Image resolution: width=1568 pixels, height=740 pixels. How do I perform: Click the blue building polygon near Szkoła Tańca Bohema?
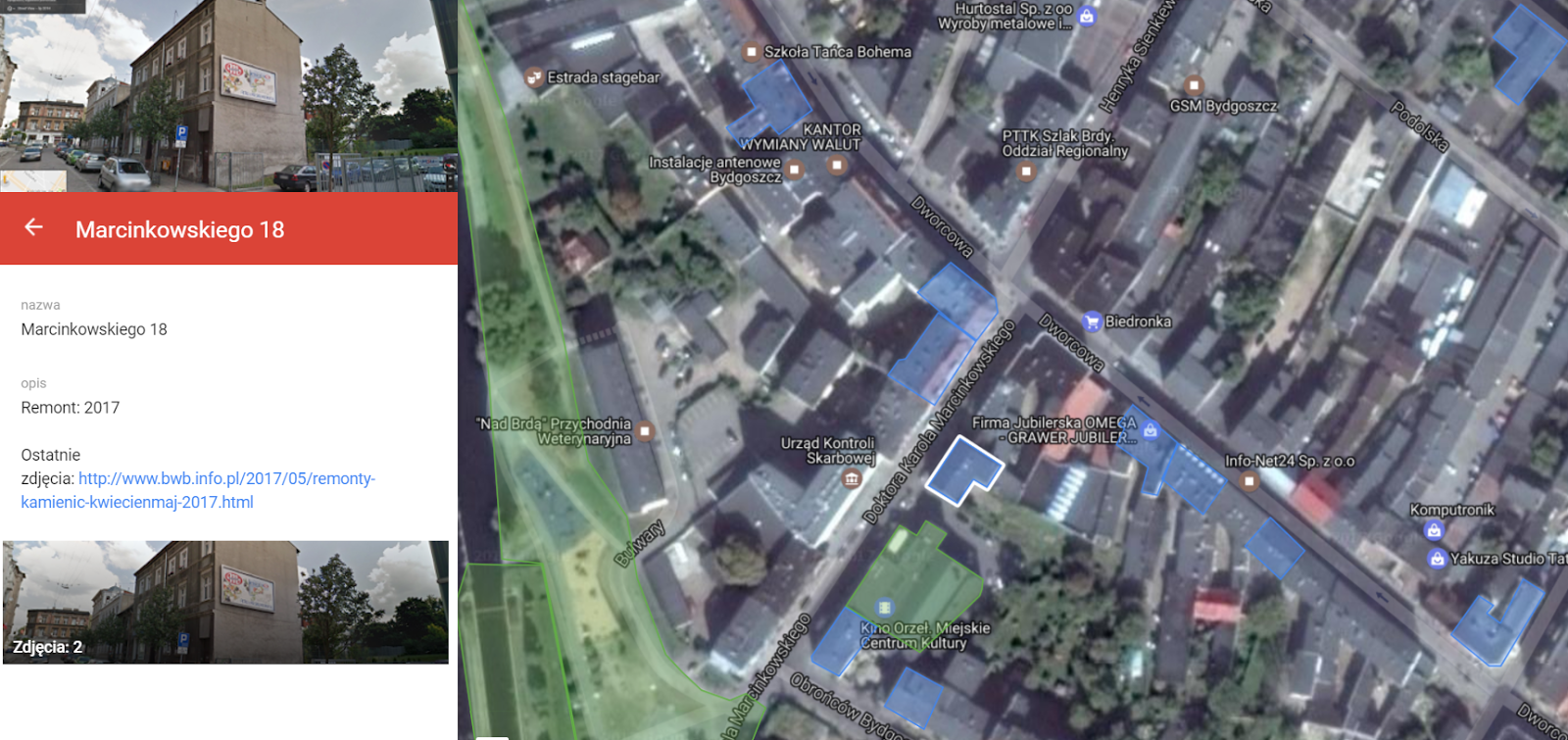(x=770, y=100)
